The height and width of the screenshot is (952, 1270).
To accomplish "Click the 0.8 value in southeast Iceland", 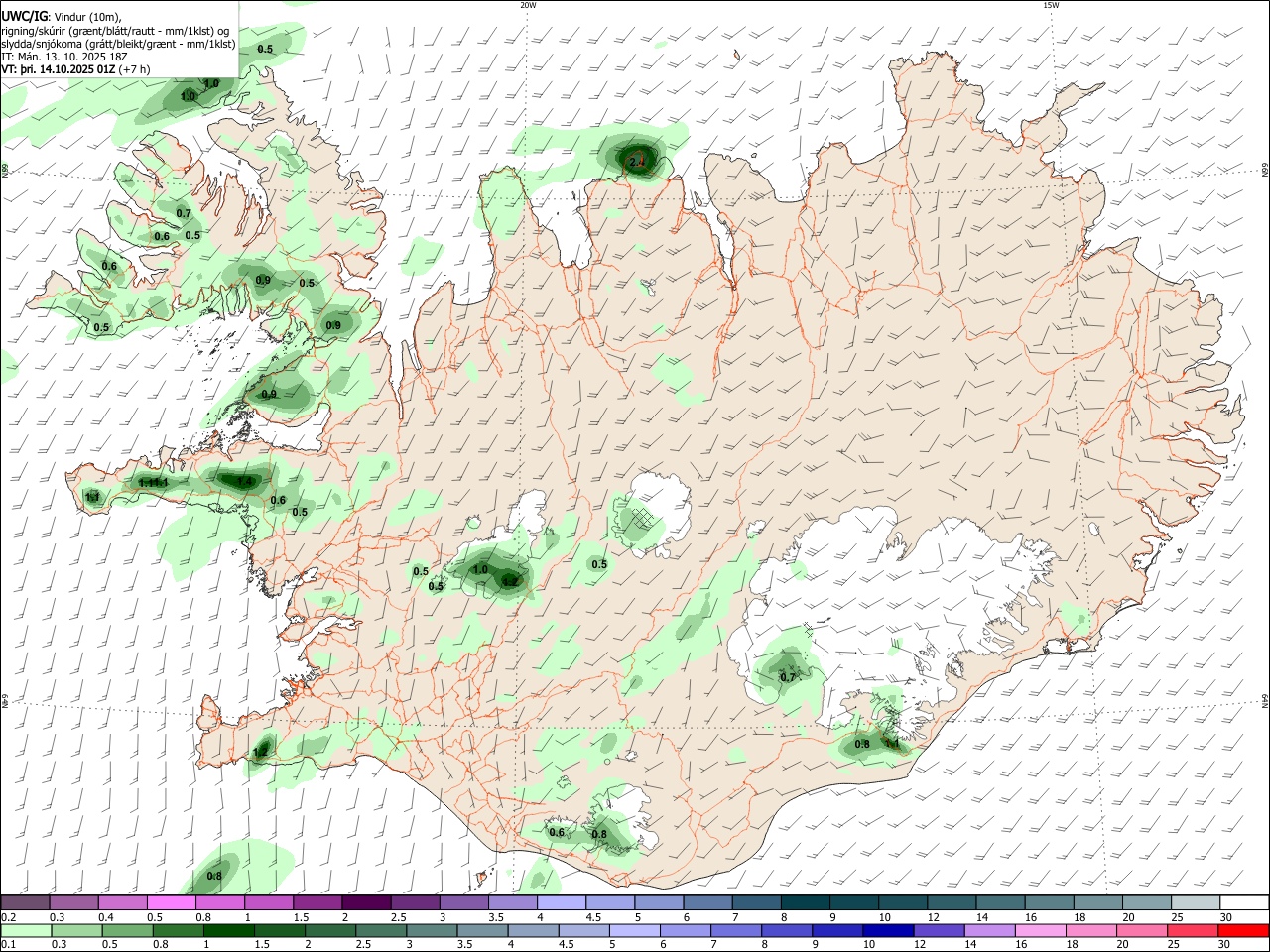I will [862, 744].
